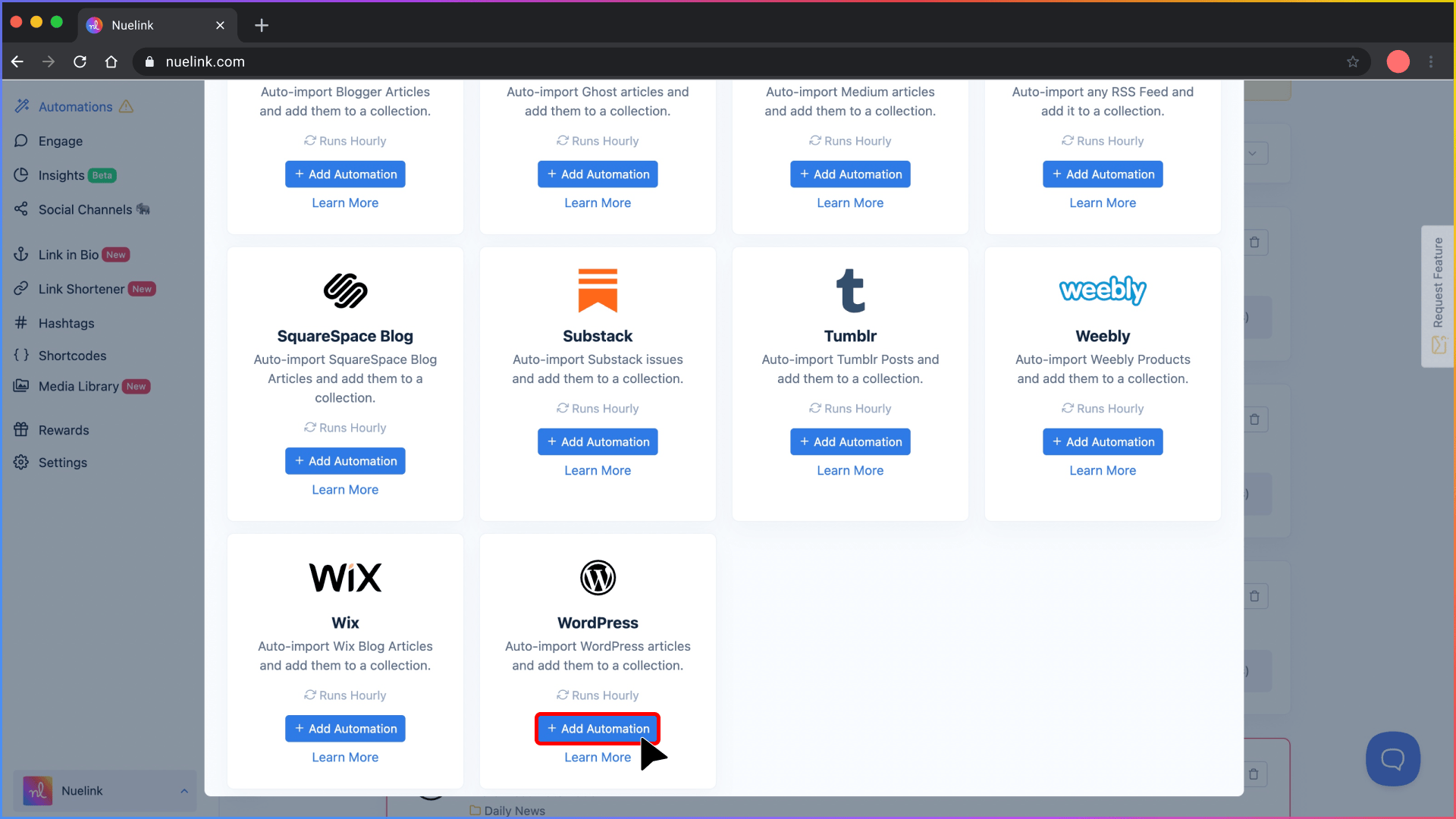Click the Rewards gift icon
This screenshot has width=1456, height=819.
point(21,429)
